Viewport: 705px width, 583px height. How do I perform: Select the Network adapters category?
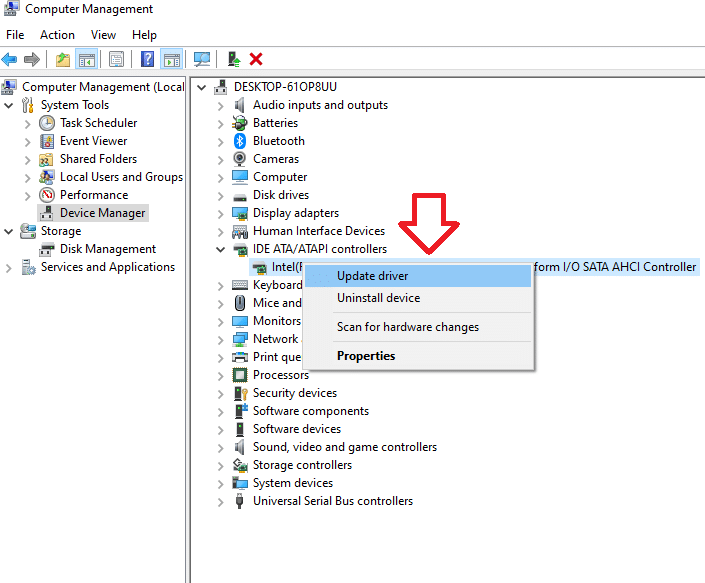tap(276, 339)
